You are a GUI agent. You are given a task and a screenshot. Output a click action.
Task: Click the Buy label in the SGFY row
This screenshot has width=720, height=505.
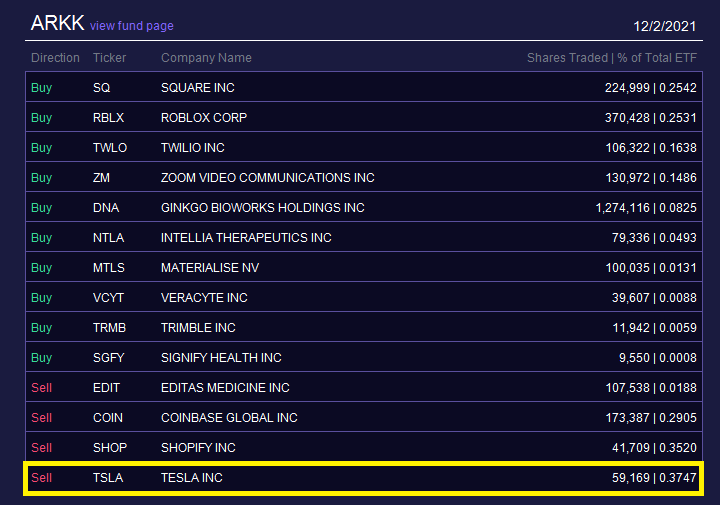(41, 358)
